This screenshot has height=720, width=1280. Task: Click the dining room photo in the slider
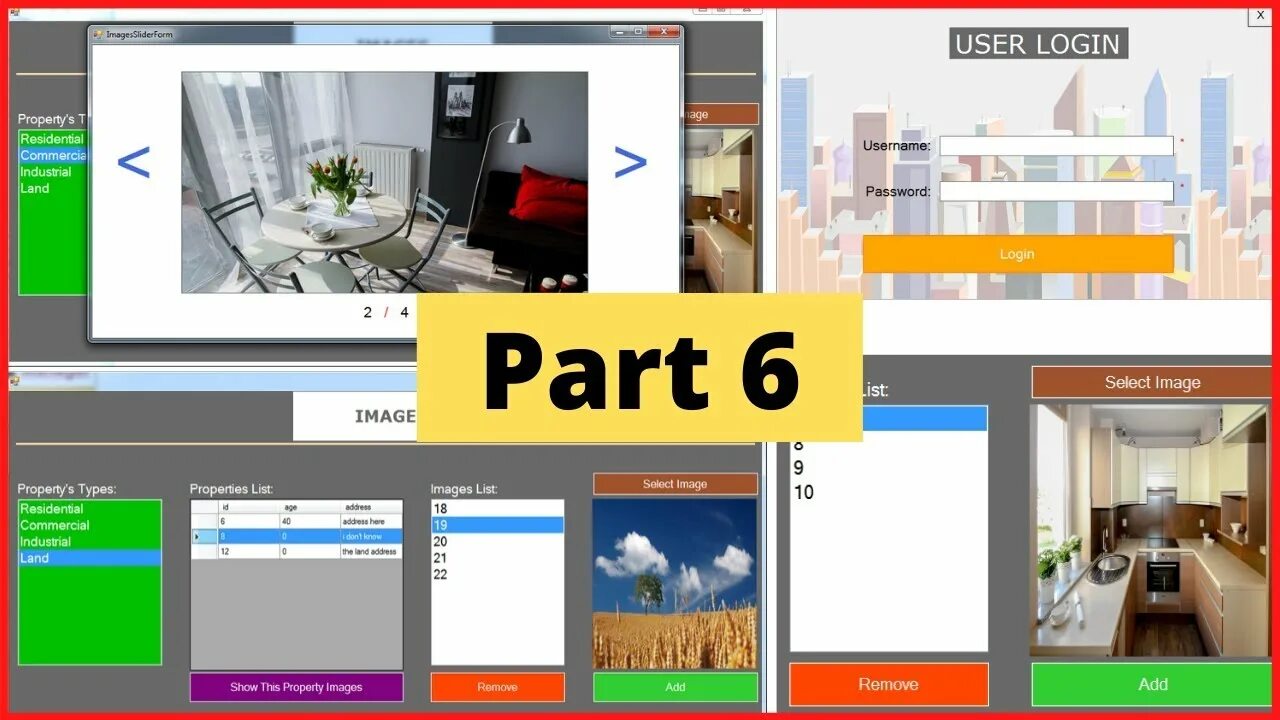384,182
